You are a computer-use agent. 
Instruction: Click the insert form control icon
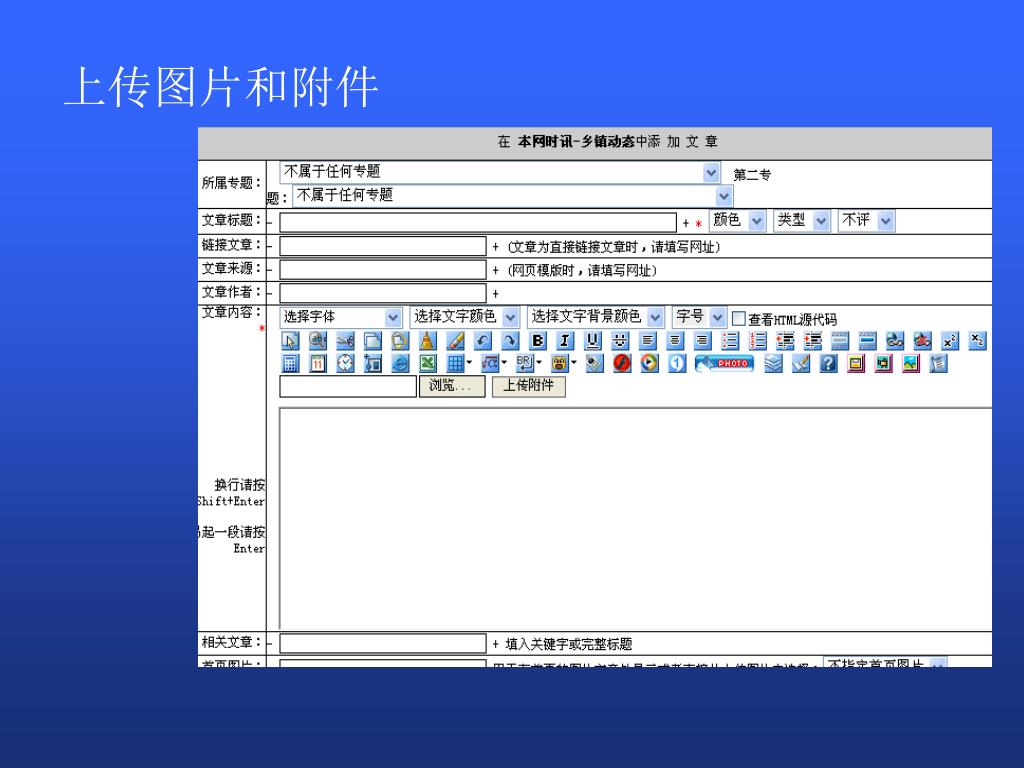pos(373,363)
